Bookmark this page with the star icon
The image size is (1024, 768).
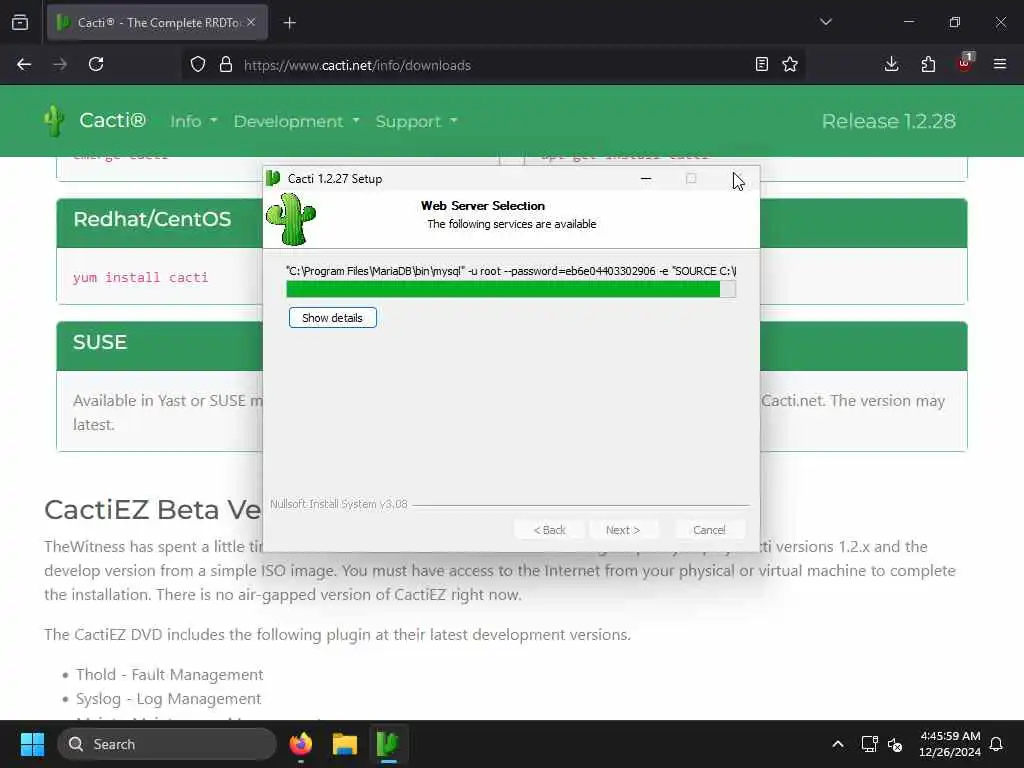click(x=790, y=65)
